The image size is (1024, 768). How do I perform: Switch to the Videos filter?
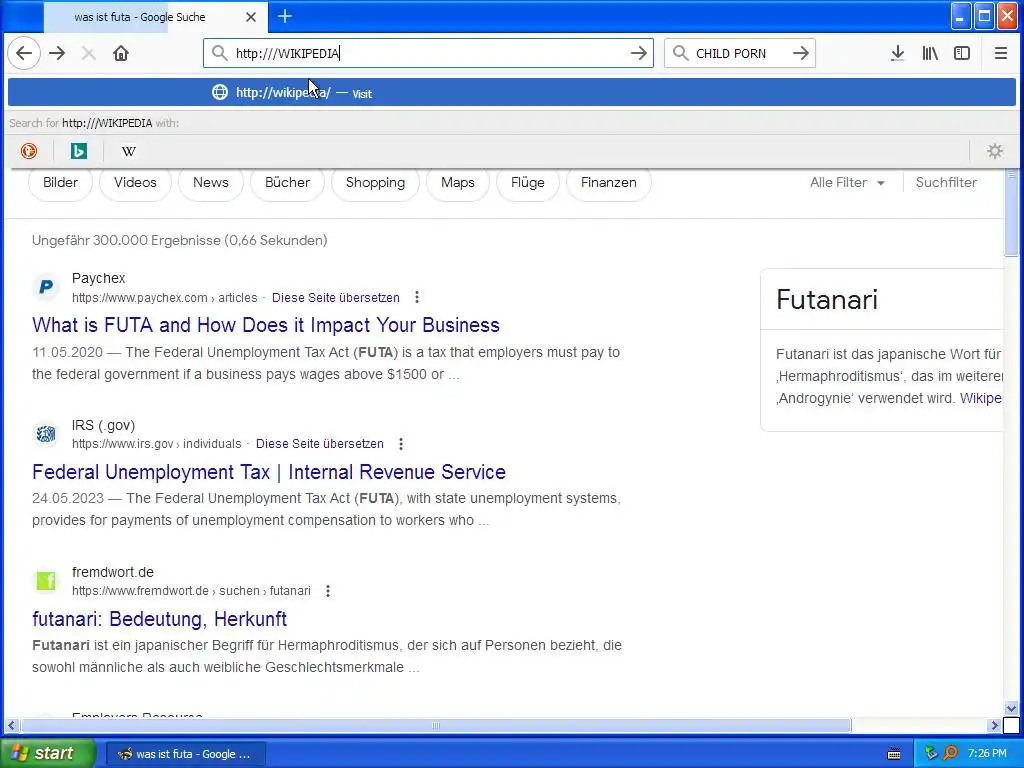pyautogui.click(x=135, y=183)
